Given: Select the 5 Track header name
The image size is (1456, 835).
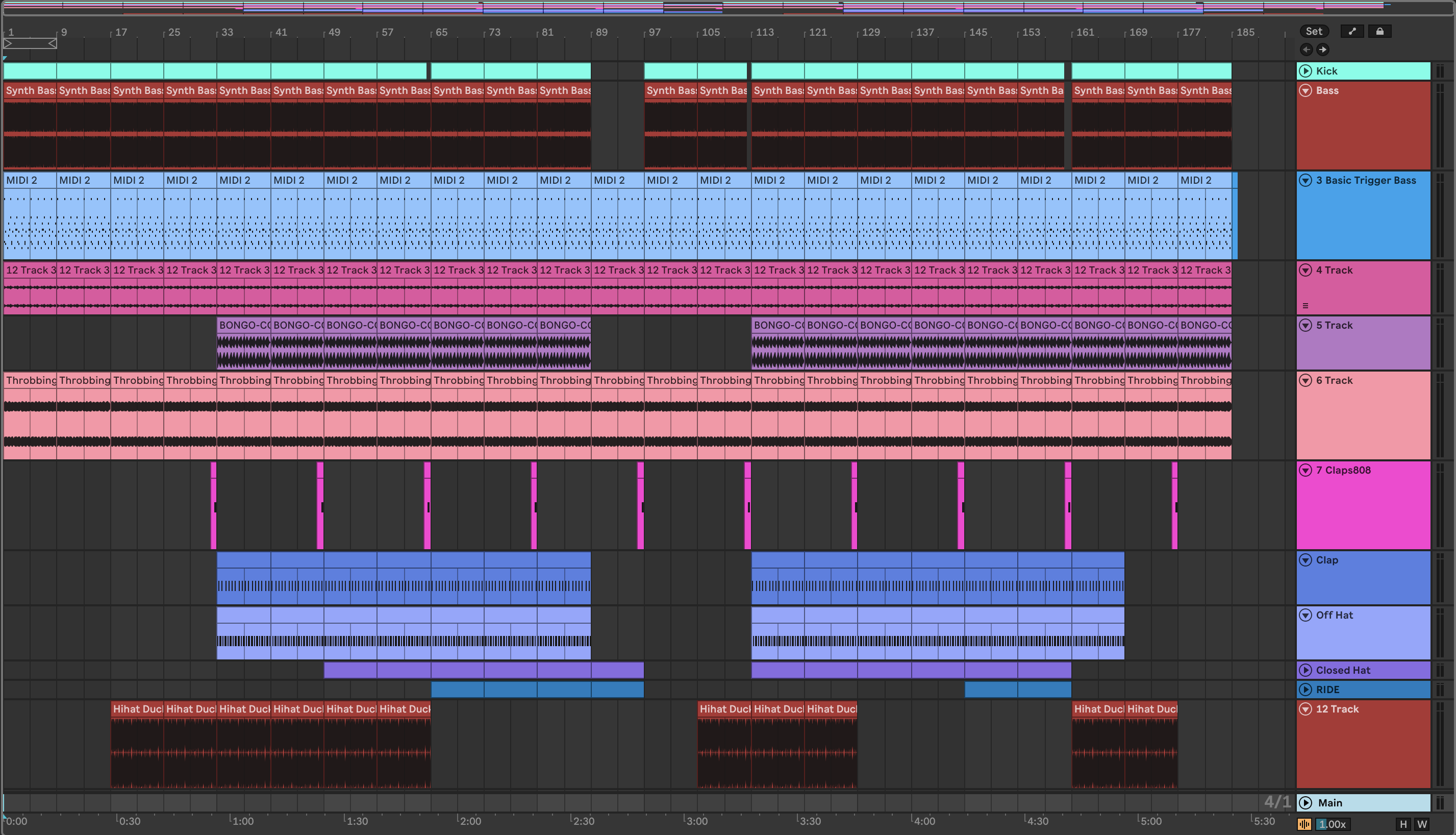Looking at the screenshot, I should click(1335, 326).
